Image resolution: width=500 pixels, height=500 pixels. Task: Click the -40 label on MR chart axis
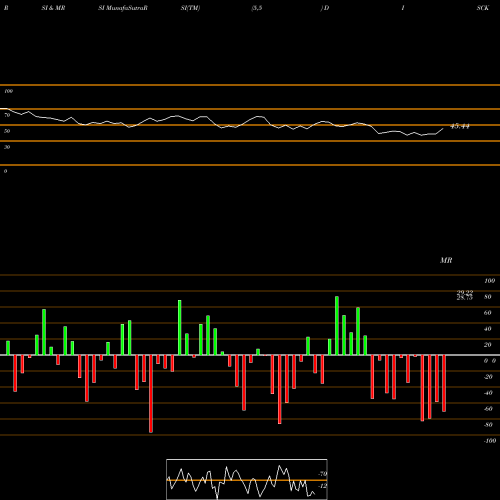coord(488,393)
